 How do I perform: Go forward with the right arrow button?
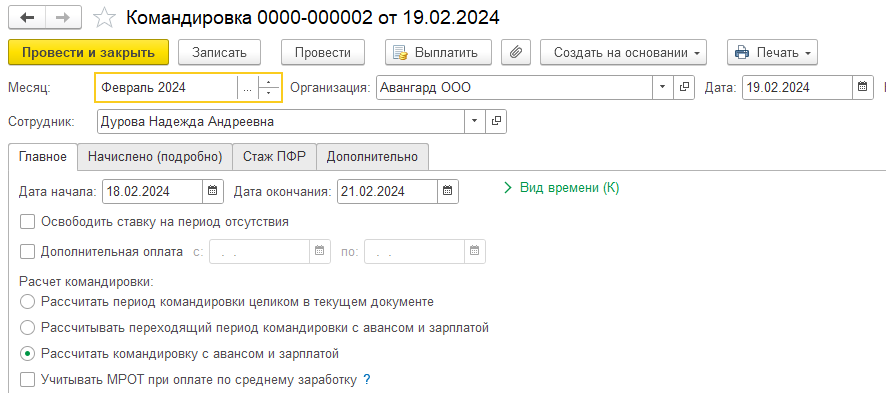coord(63,18)
